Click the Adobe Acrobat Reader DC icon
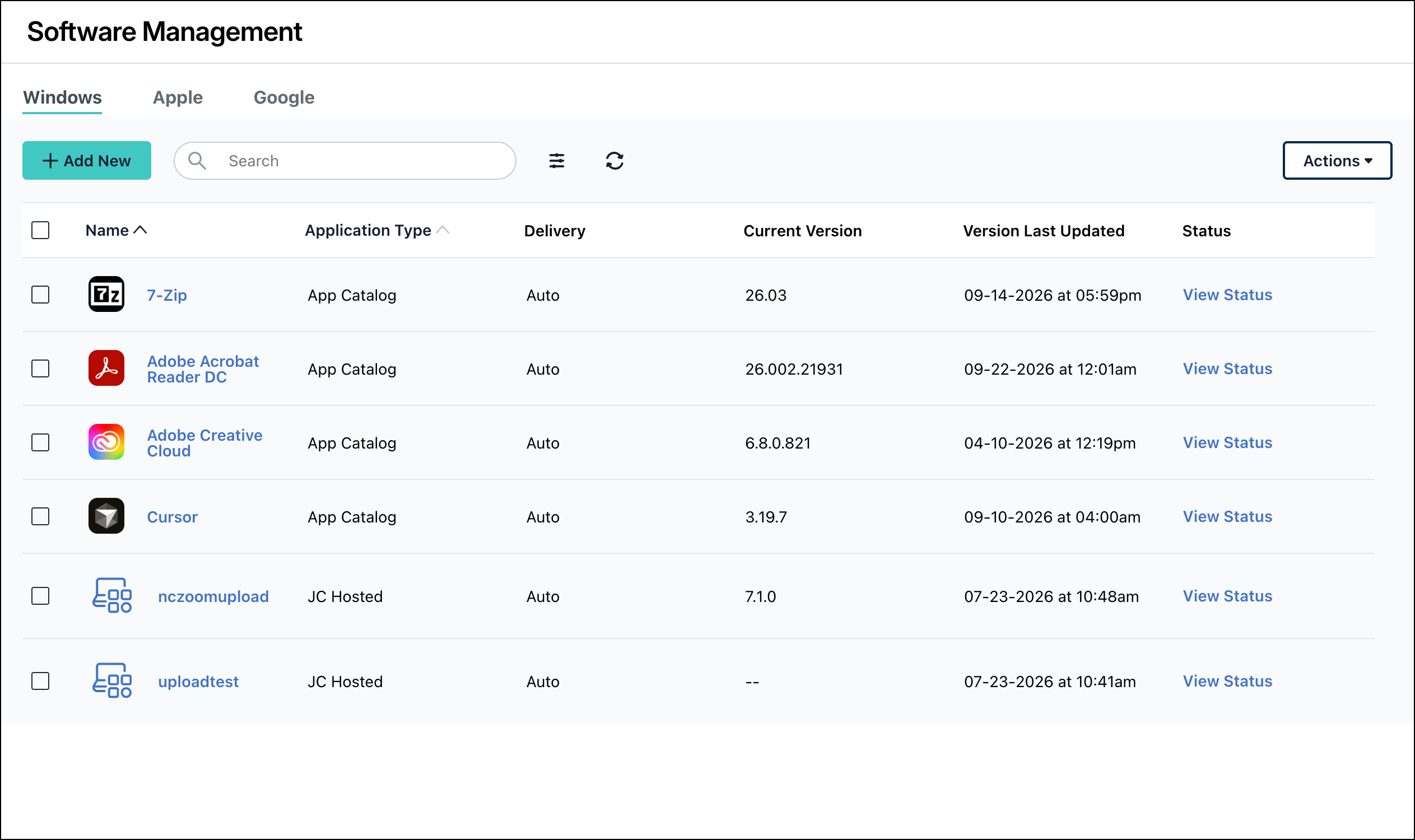This screenshot has width=1415, height=840. point(106,368)
